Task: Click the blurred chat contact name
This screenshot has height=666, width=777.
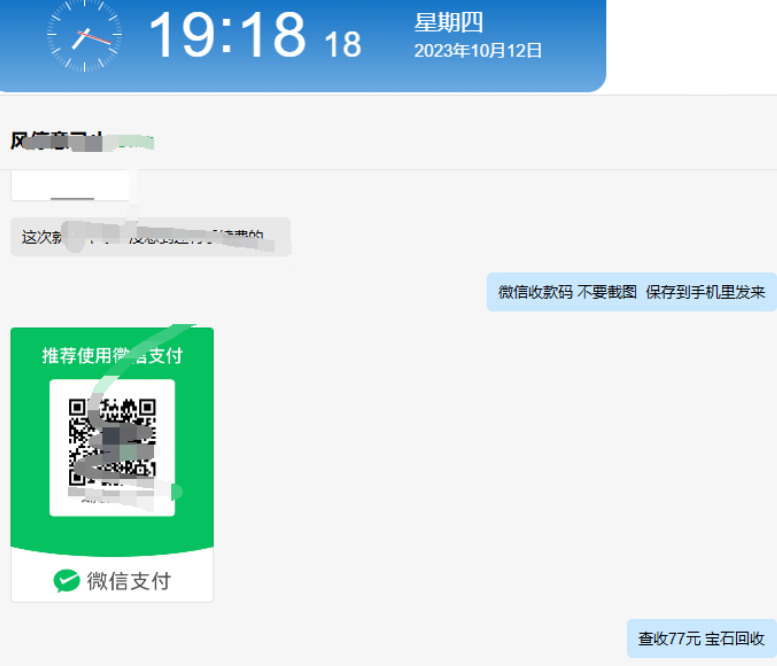Action: [82, 141]
